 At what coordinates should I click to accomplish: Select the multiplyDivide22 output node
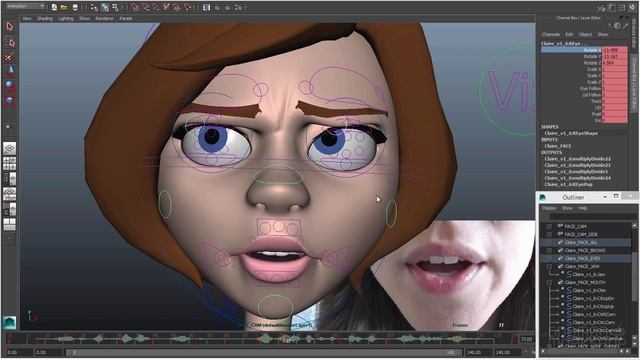578,159
